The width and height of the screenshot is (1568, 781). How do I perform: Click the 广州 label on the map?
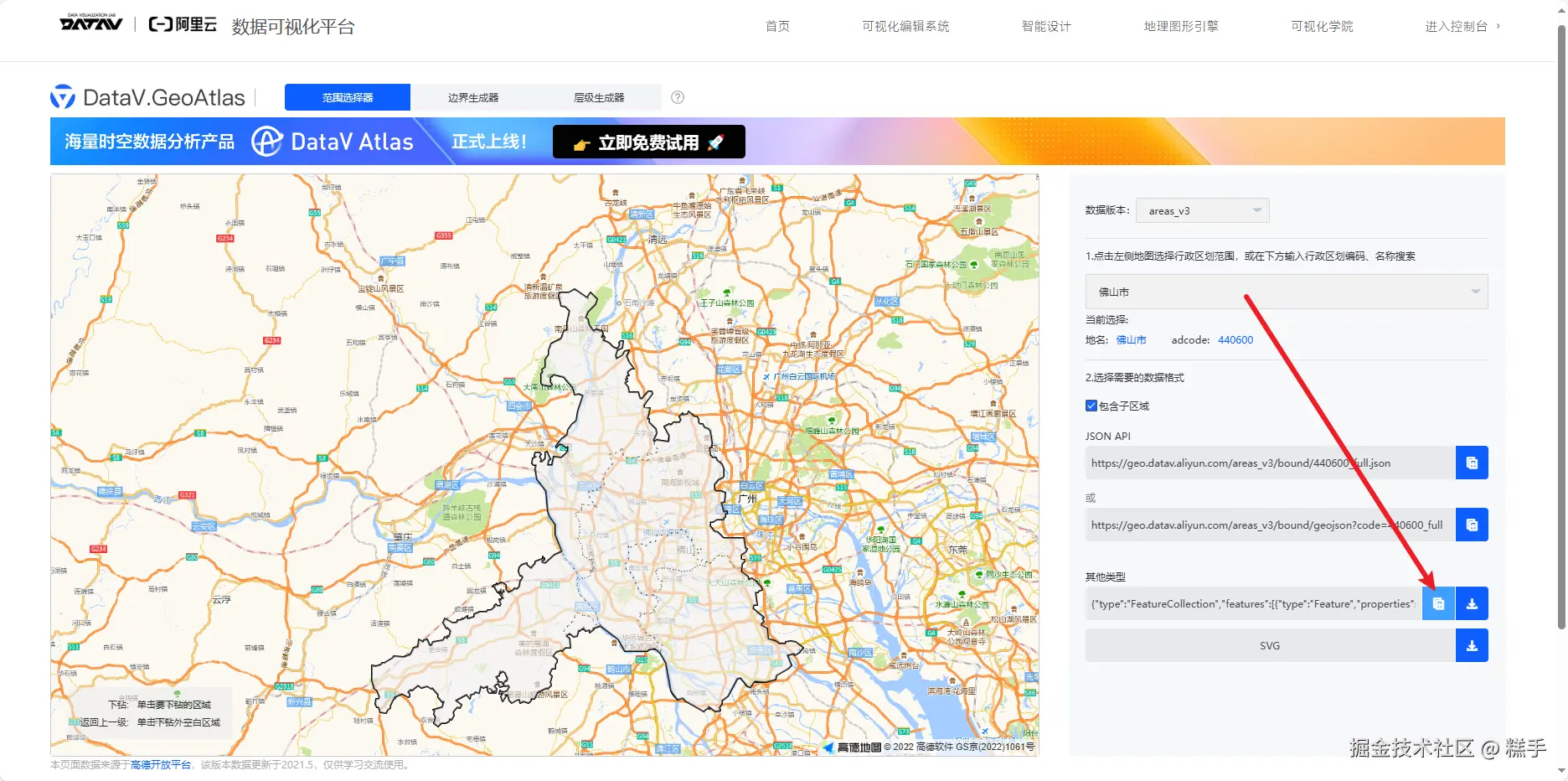(747, 498)
